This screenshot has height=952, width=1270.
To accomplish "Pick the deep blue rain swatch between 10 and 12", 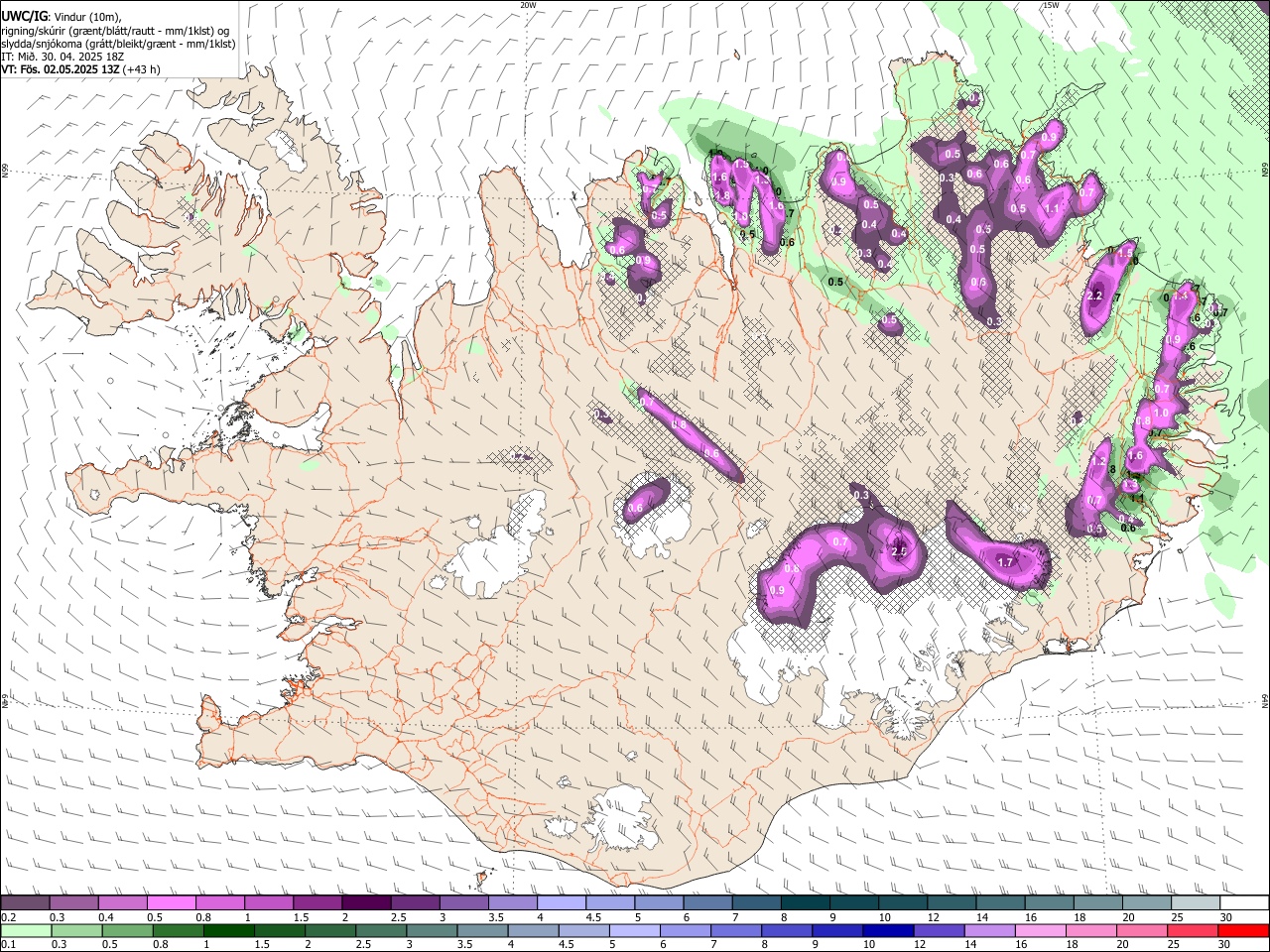I will (x=889, y=930).
